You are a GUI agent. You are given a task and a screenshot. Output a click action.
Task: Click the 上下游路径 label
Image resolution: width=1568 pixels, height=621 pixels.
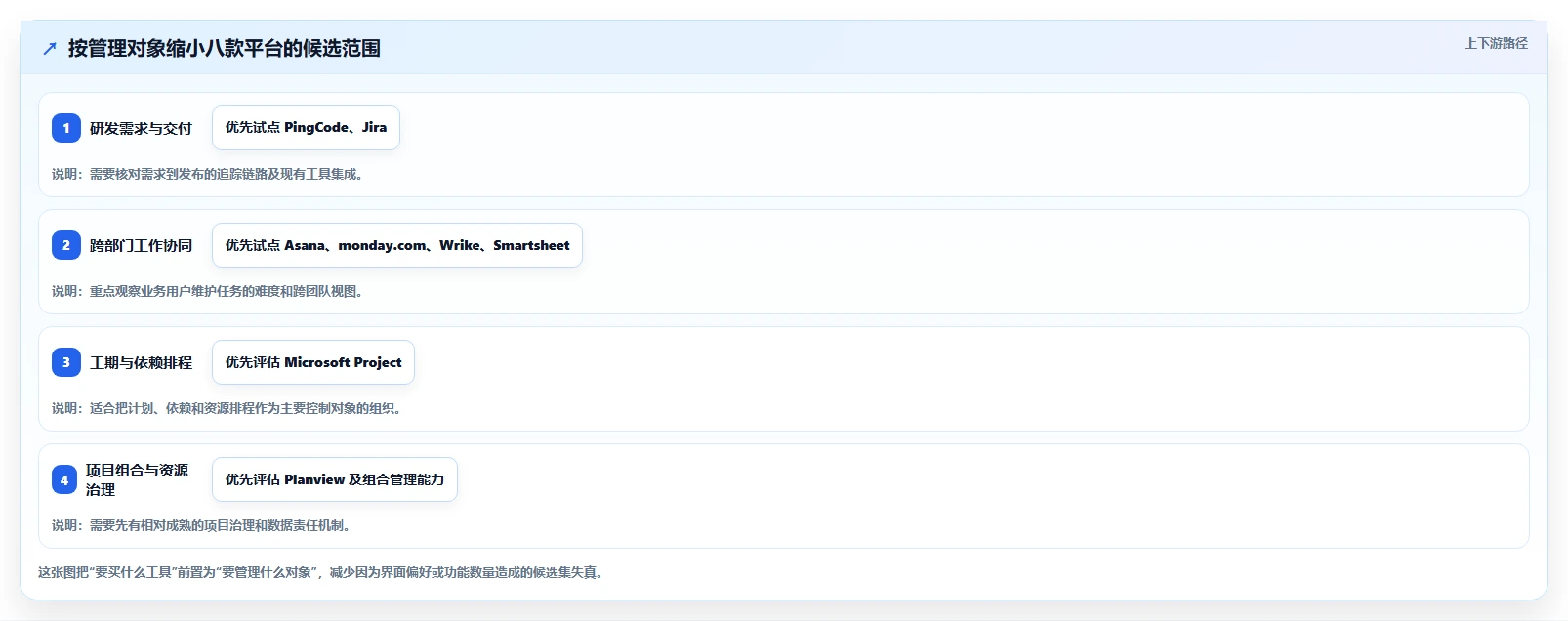[1496, 43]
